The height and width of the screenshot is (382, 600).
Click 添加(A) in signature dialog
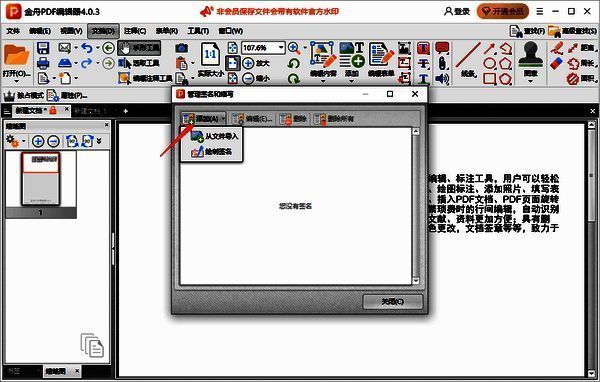point(203,119)
